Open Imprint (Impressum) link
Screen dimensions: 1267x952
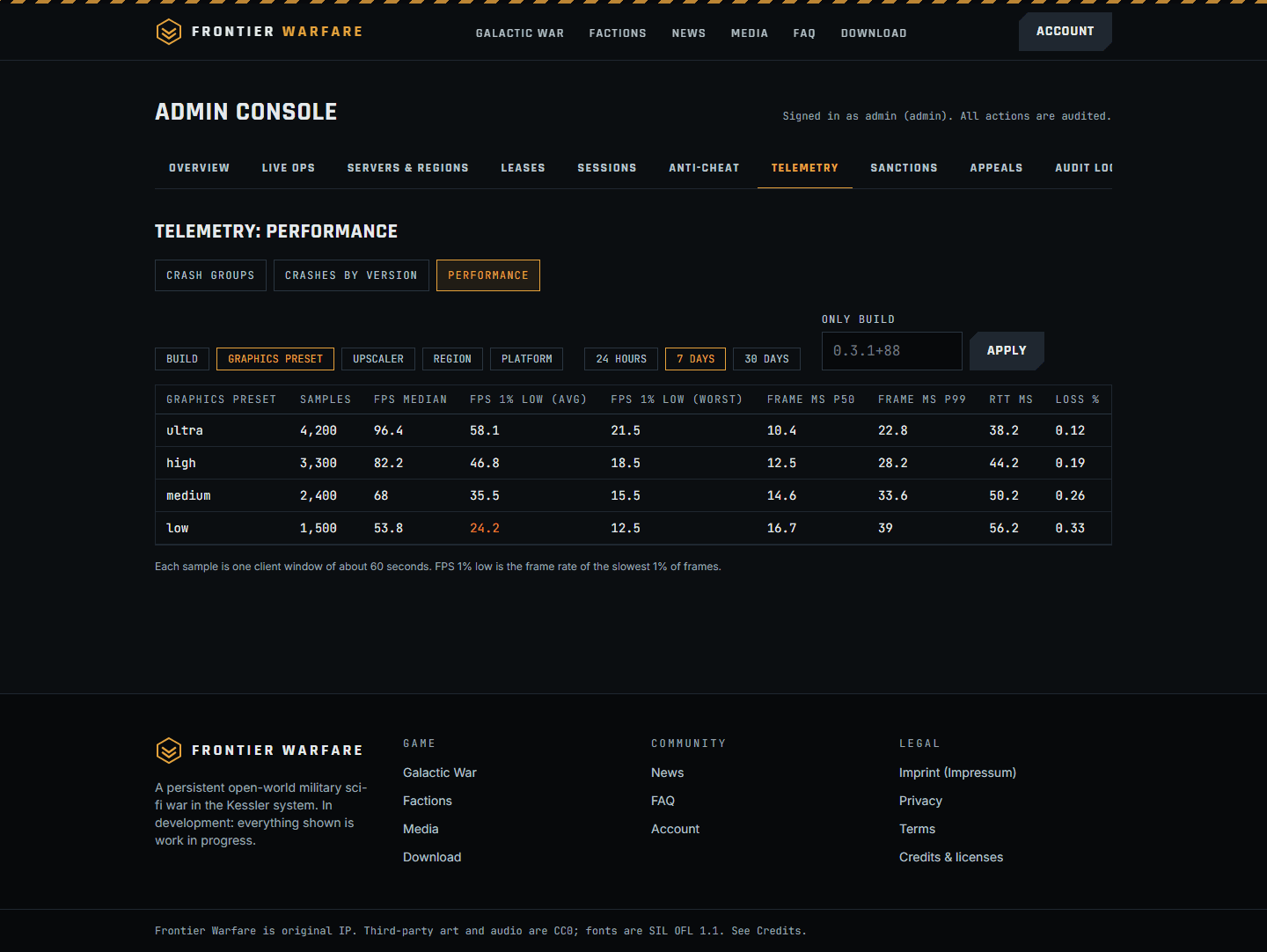point(957,773)
